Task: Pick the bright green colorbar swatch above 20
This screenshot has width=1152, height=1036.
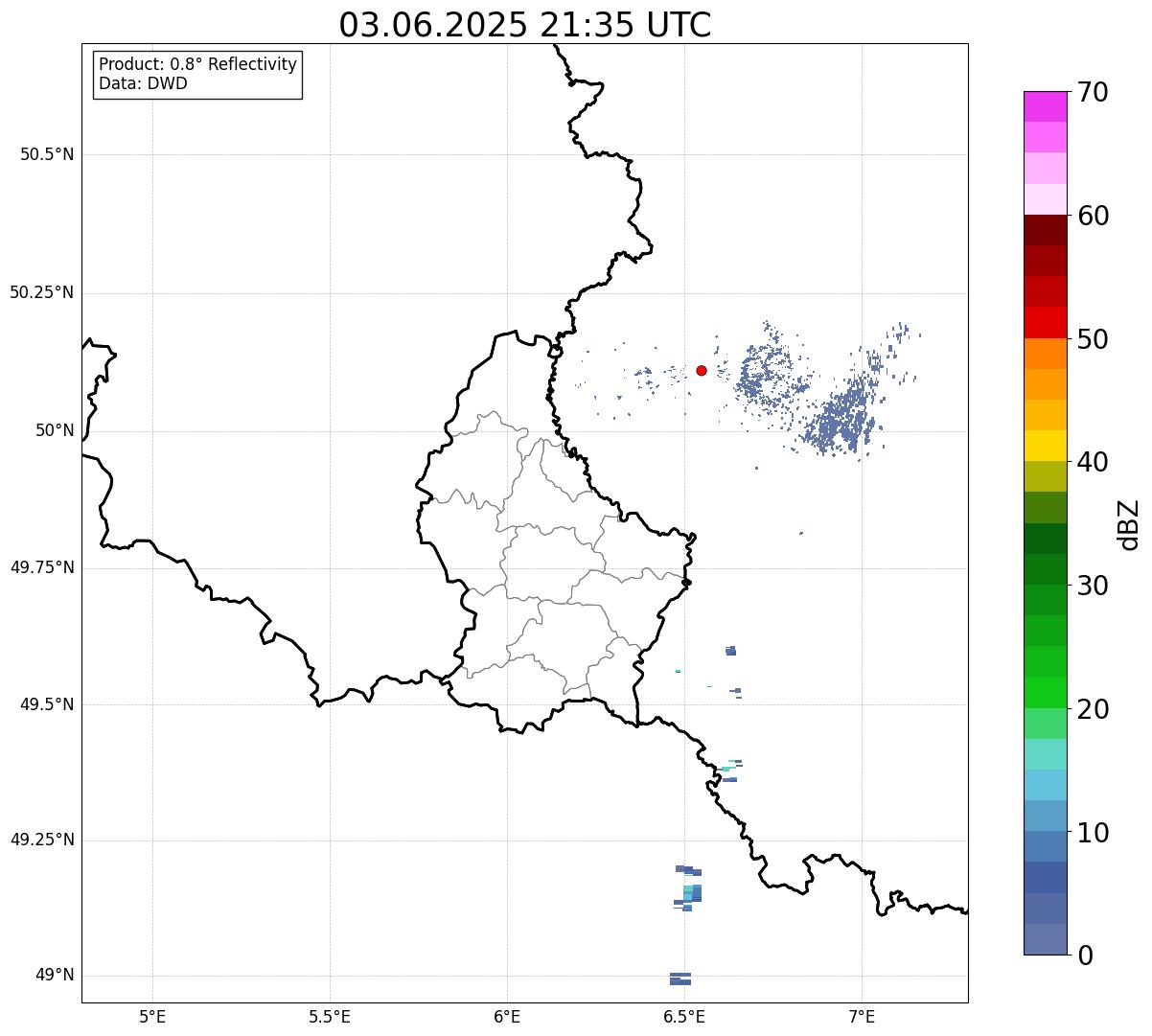Action: [x=1045, y=692]
